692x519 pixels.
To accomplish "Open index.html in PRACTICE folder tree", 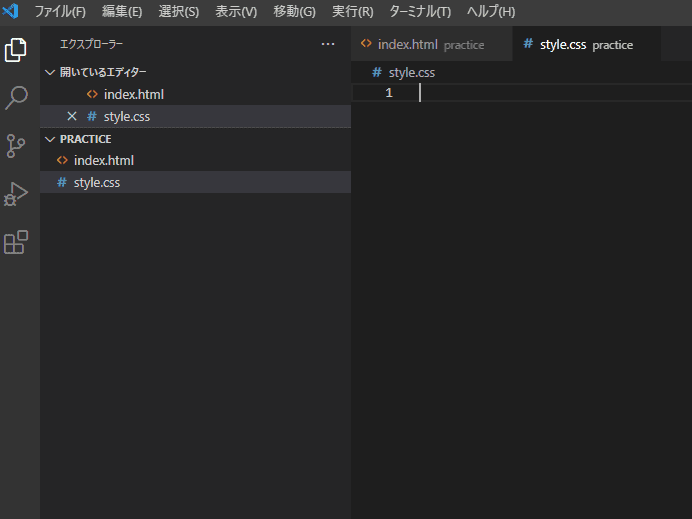I will [x=103, y=160].
